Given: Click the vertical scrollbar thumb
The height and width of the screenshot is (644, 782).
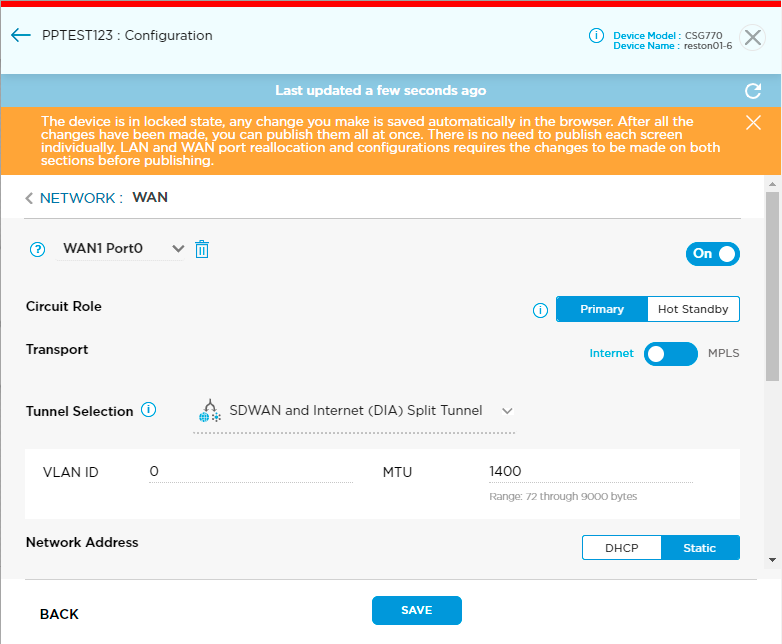Looking at the screenshot, I should (x=773, y=286).
